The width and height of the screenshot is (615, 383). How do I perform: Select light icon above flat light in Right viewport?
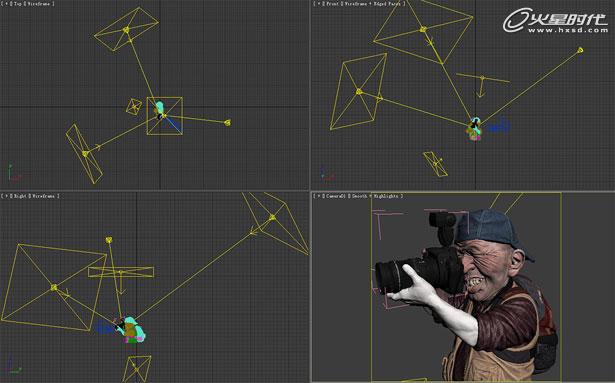click(109, 240)
